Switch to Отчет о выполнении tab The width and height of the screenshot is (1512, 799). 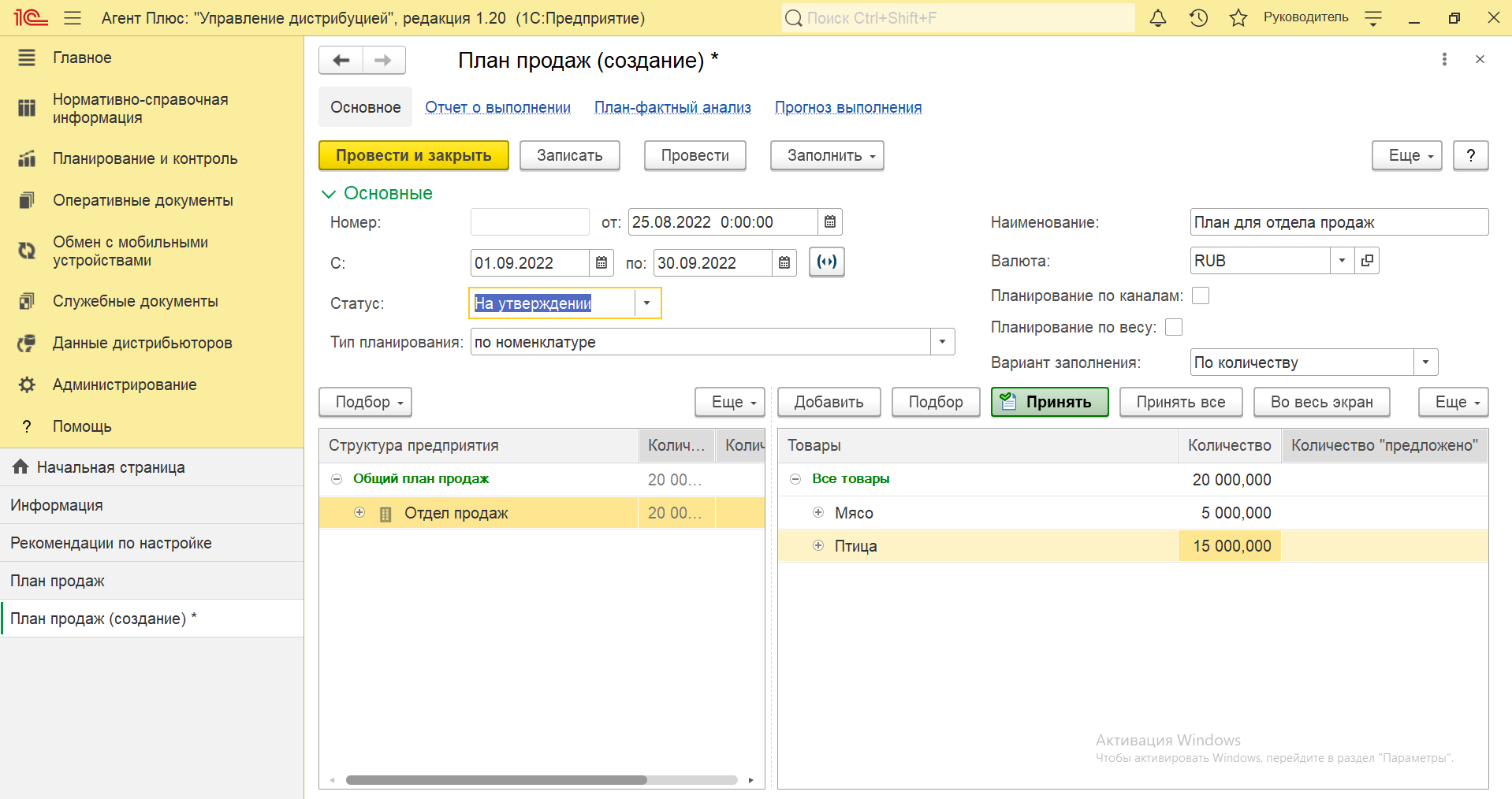point(497,108)
